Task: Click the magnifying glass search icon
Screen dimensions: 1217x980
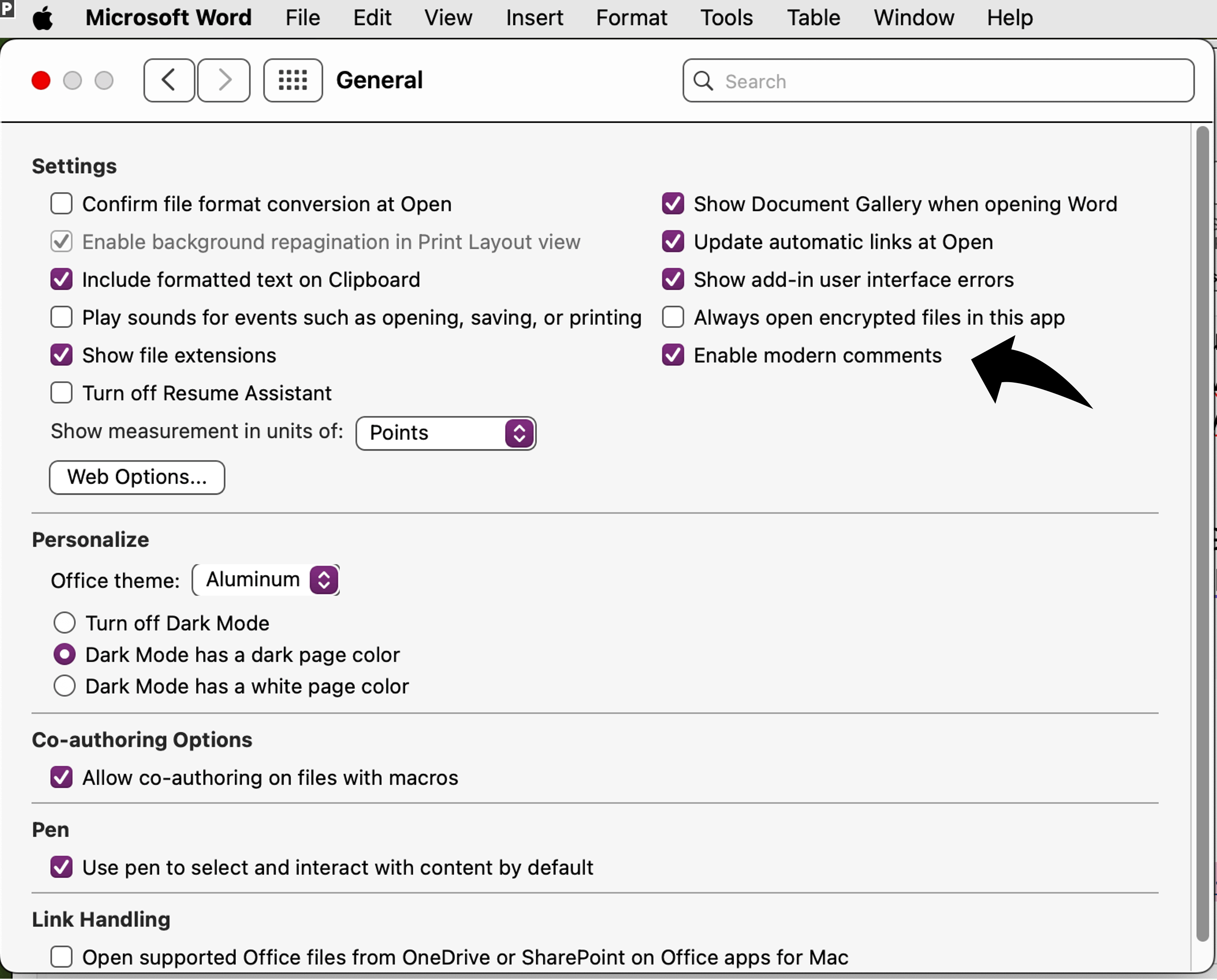Action: click(703, 81)
